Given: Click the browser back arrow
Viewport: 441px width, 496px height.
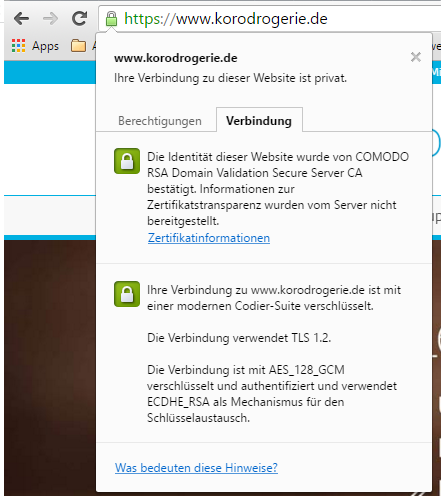Looking at the screenshot, I should pyautogui.click(x=21, y=18).
